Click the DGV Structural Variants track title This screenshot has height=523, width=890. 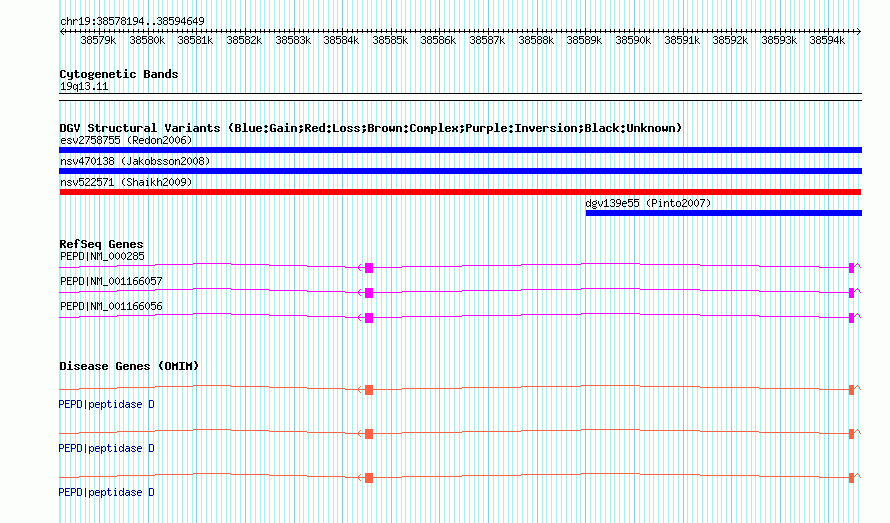point(370,128)
